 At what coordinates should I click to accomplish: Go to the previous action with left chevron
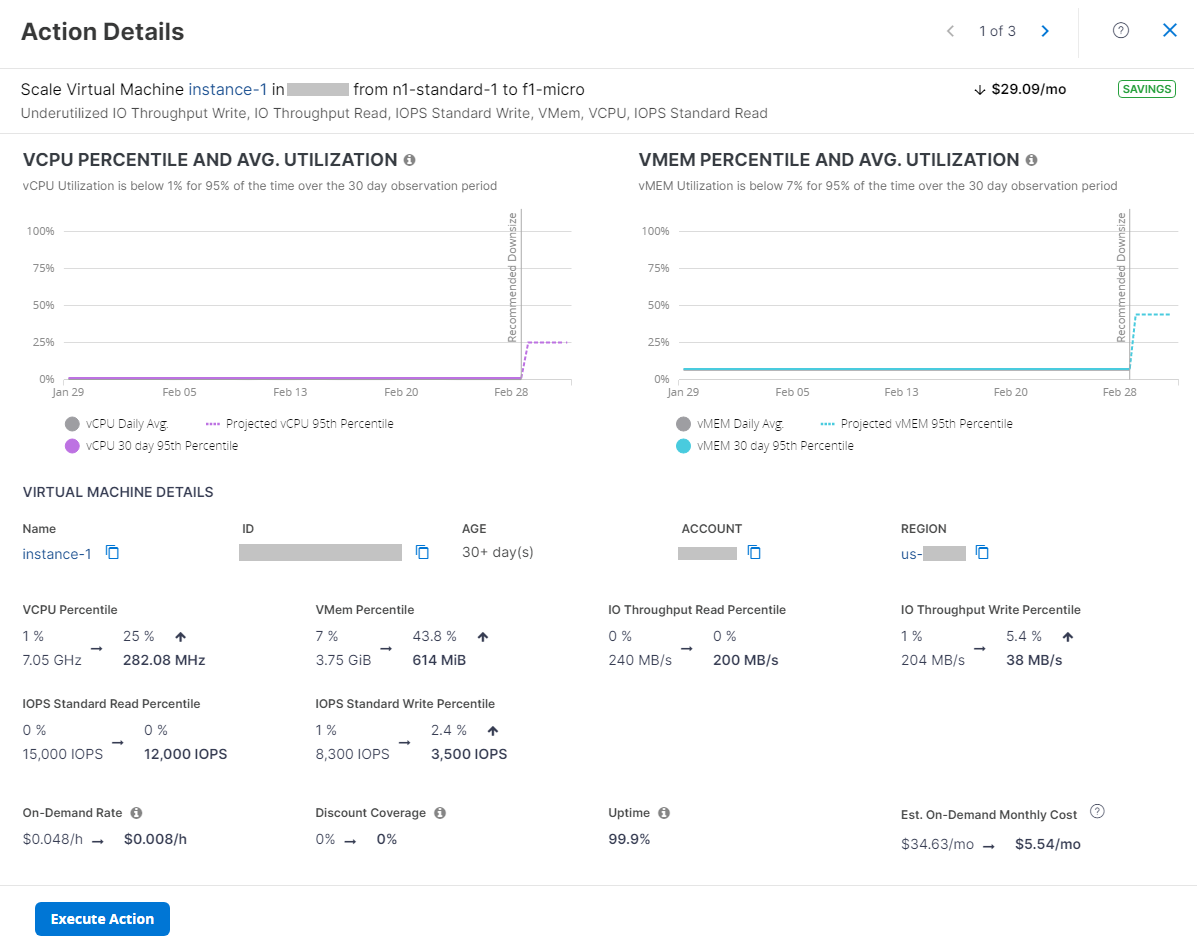coord(950,31)
